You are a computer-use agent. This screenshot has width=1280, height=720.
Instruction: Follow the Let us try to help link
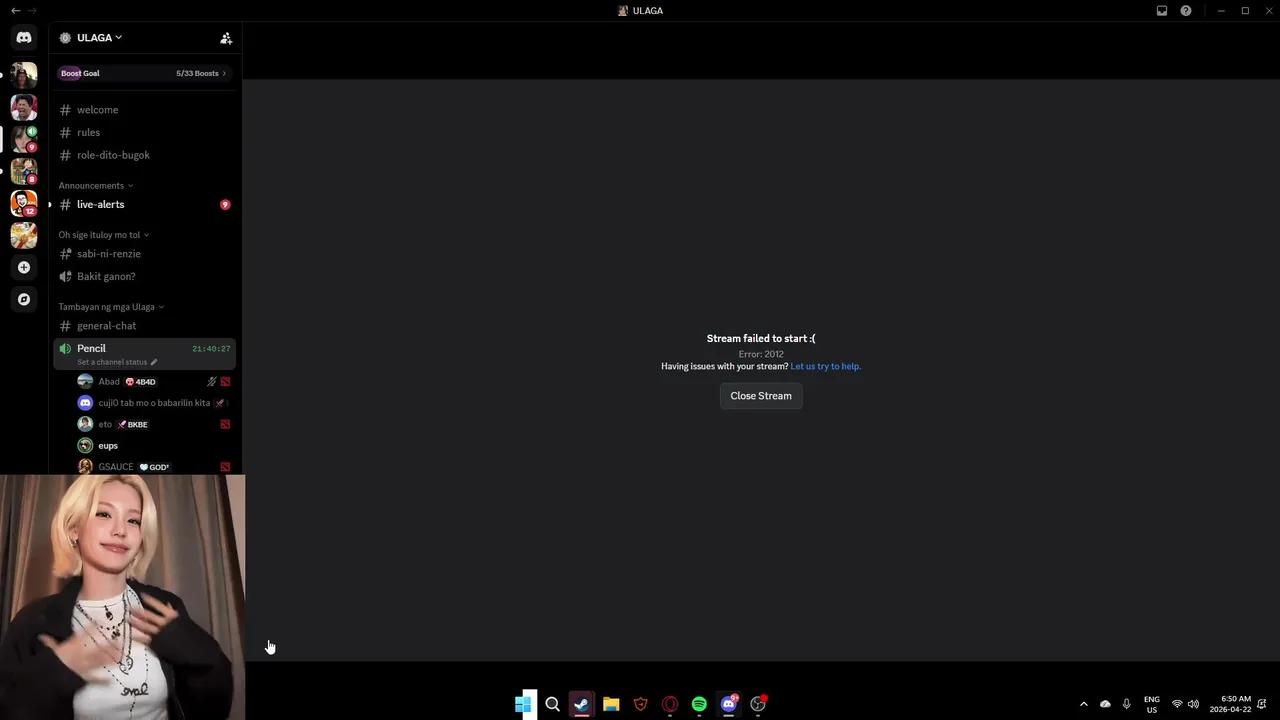(x=825, y=367)
